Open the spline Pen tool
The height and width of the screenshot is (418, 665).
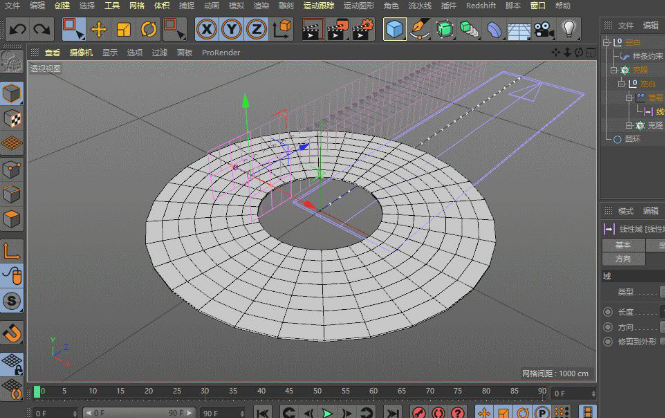click(420, 29)
